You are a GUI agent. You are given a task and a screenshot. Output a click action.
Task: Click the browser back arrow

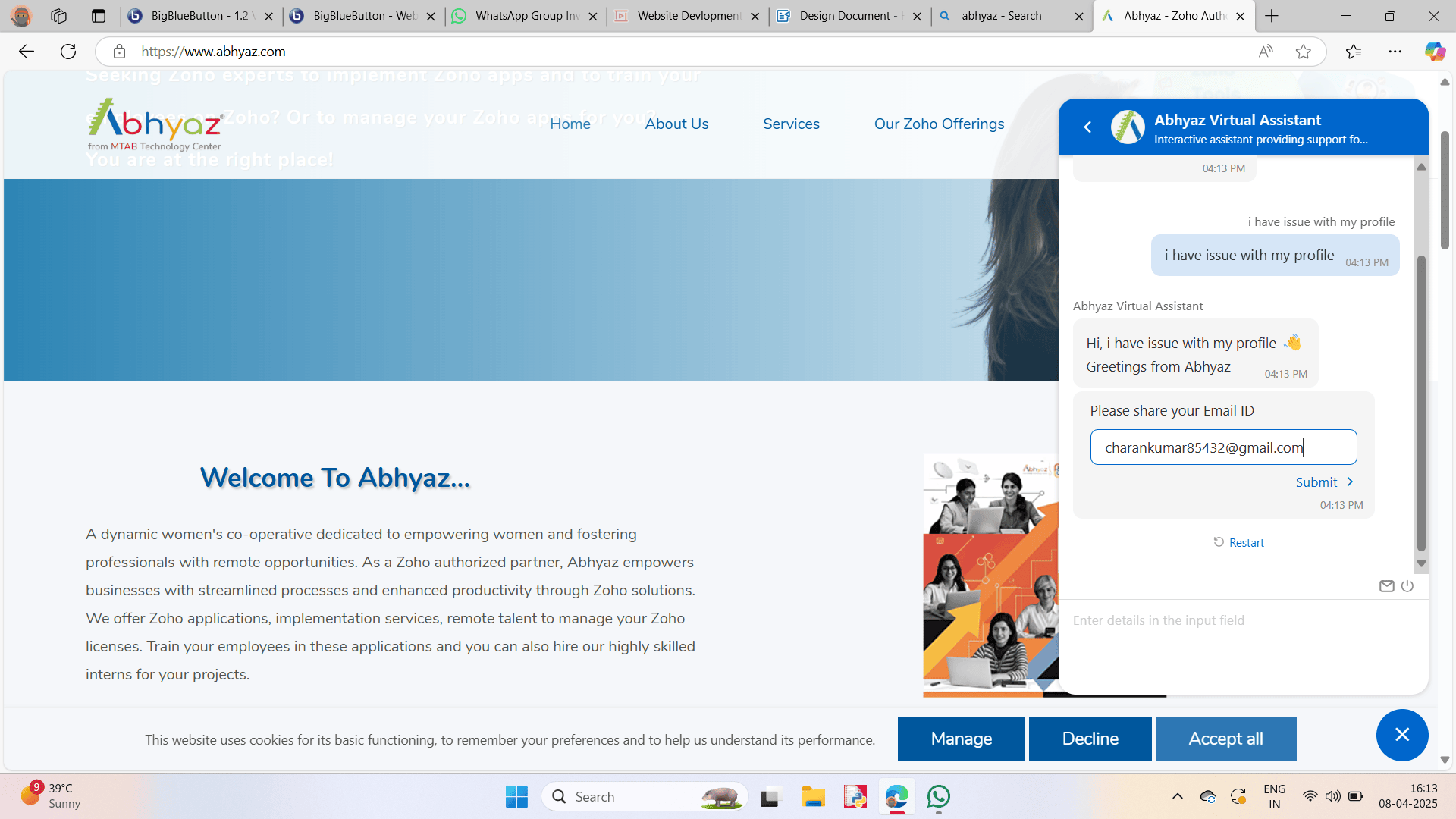(x=27, y=52)
